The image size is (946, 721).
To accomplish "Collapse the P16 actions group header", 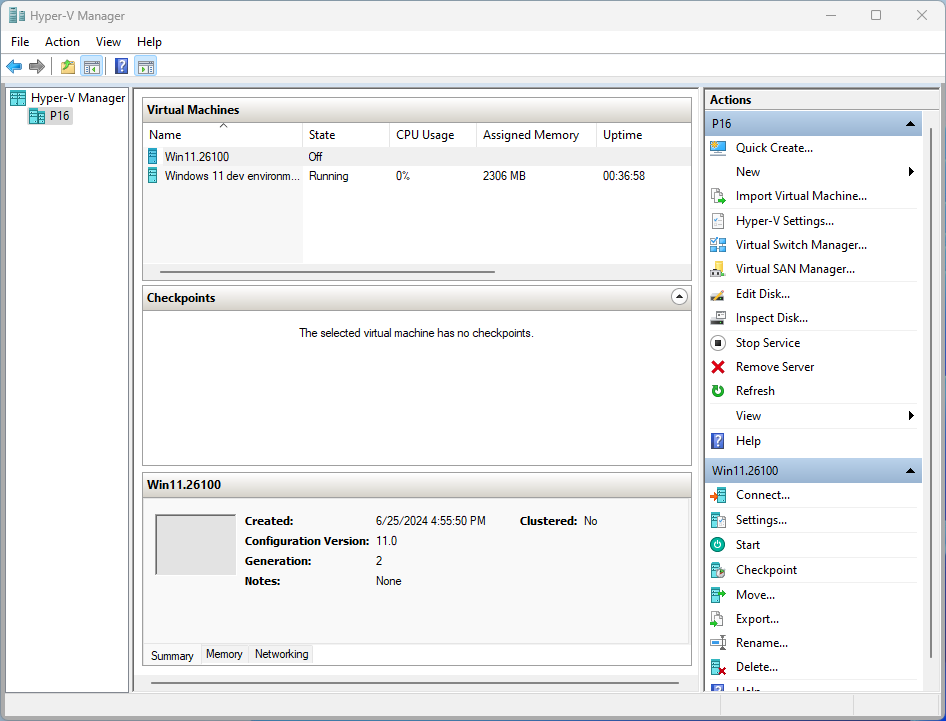I will click(910, 122).
